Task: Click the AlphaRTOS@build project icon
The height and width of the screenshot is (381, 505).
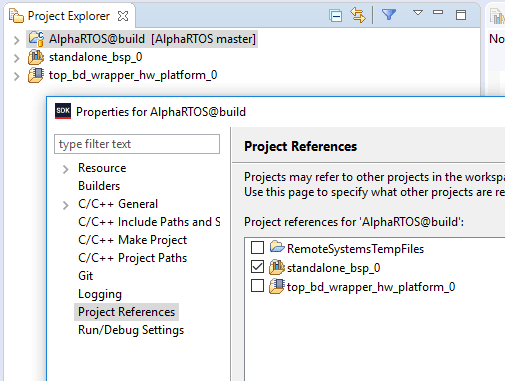Action: [x=36, y=39]
